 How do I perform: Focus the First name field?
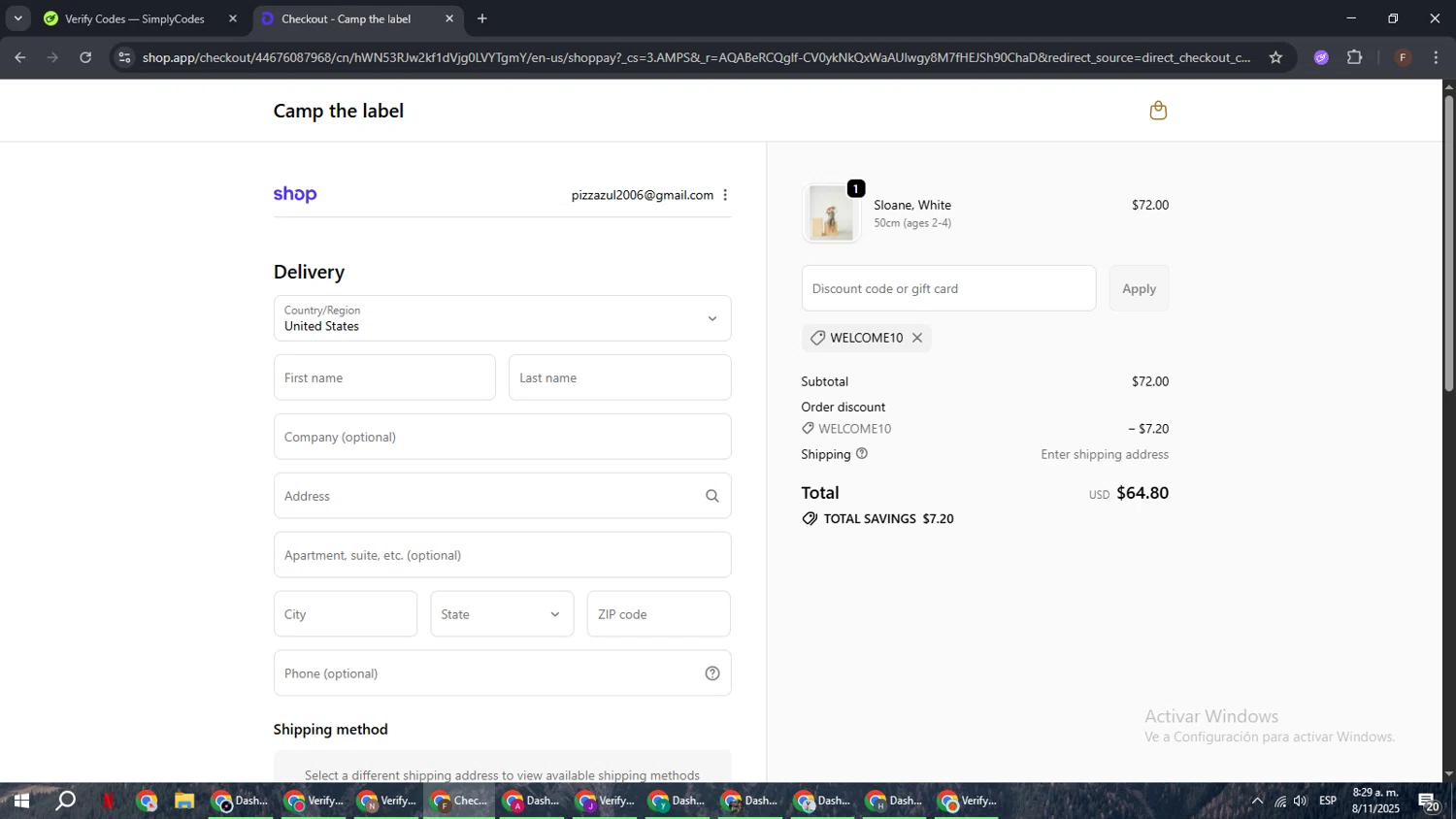(x=384, y=377)
